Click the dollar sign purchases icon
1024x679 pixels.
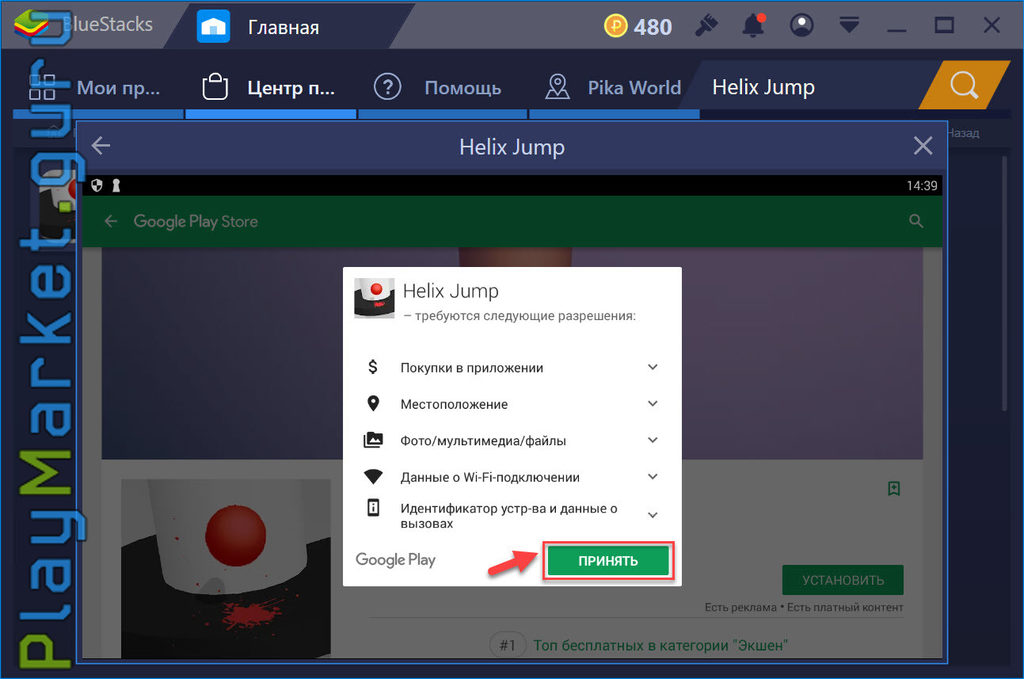coord(373,367)
